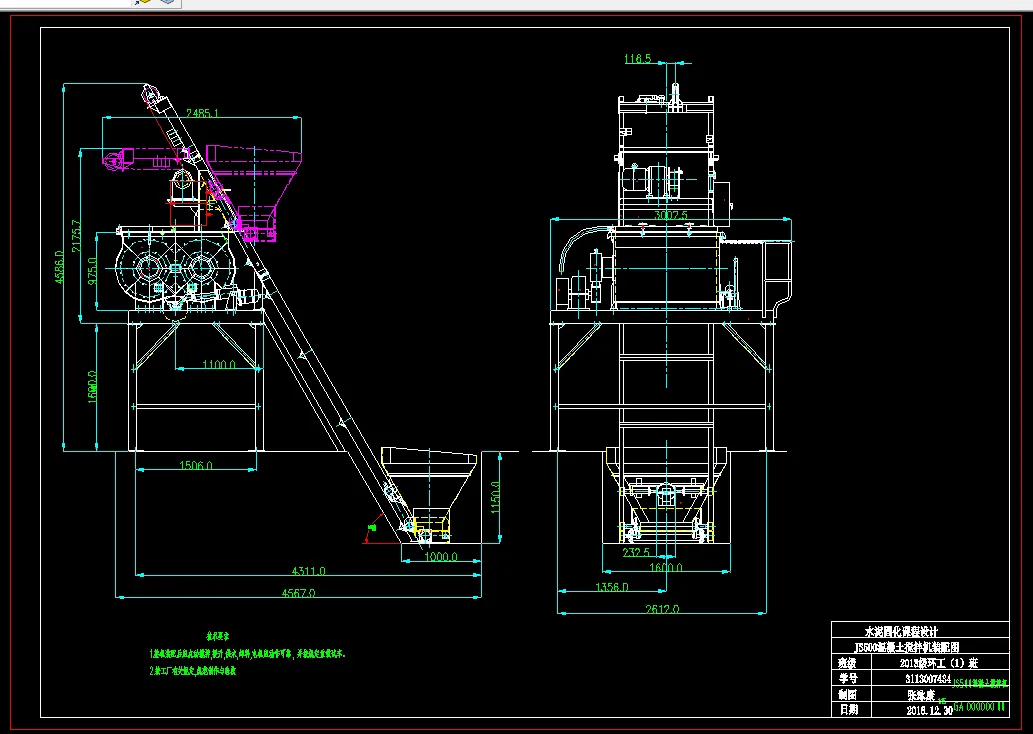Click the 3113007434 student number cell
The width and height of the screenshot is (1033, 734).
point(928,678)
